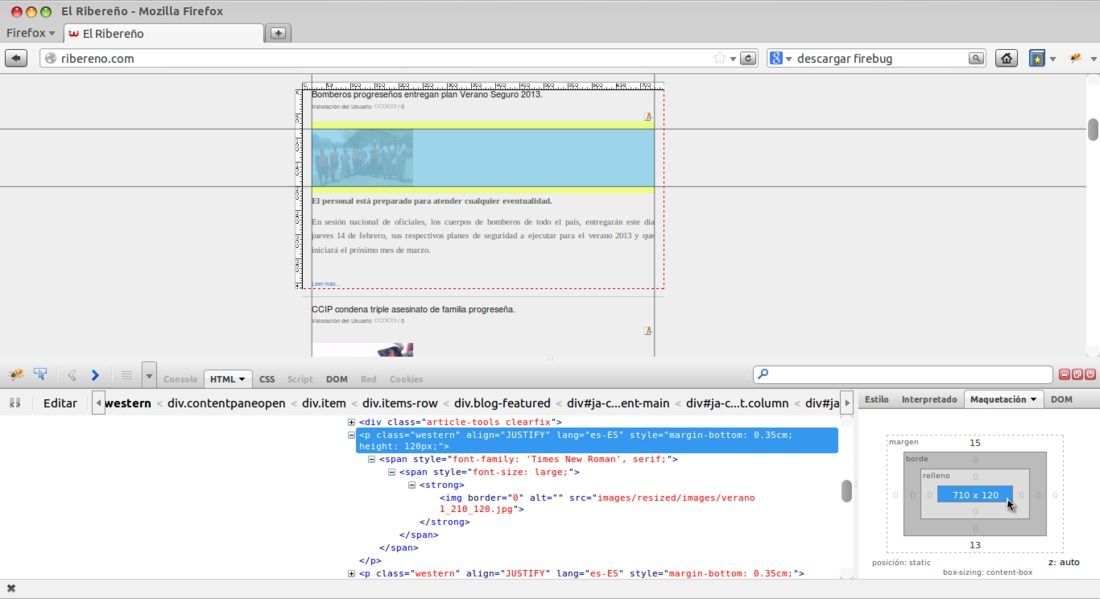Viewport: 1100px width, 599px height.
Task: Switch to the Script panel
Action: click(x=300, y=379)
